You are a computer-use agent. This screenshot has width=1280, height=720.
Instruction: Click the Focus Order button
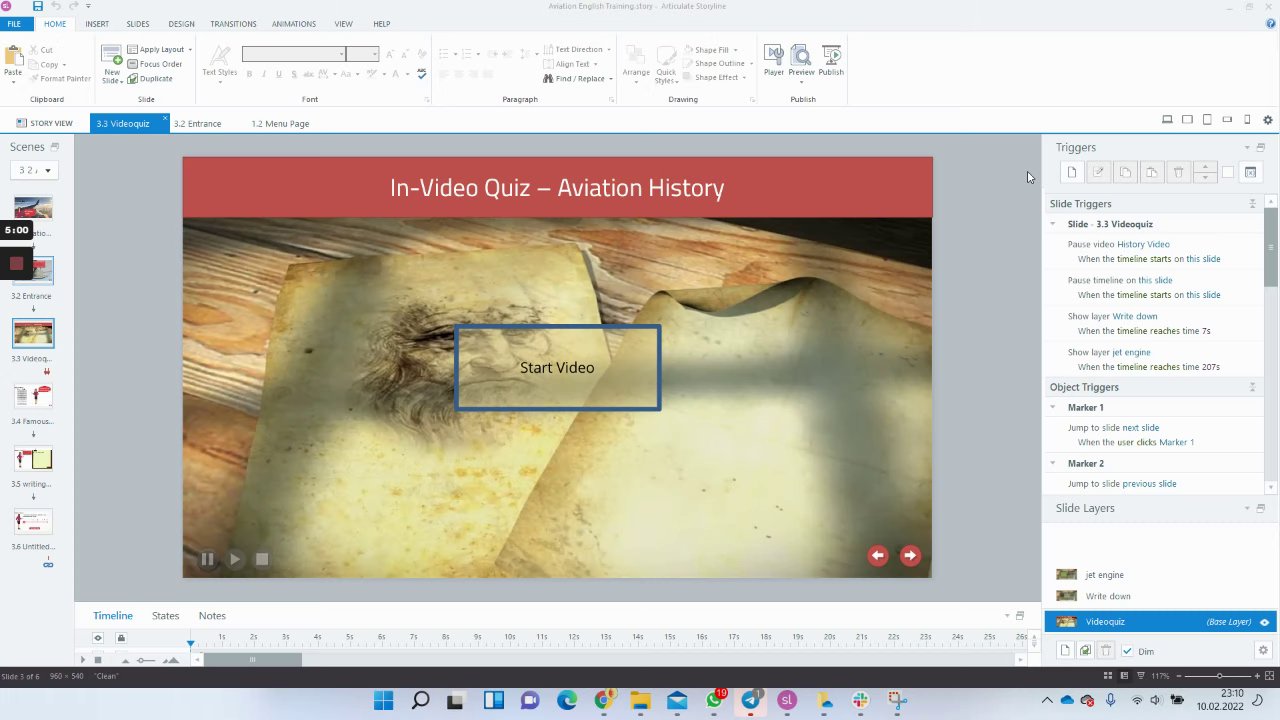point(155,64)
